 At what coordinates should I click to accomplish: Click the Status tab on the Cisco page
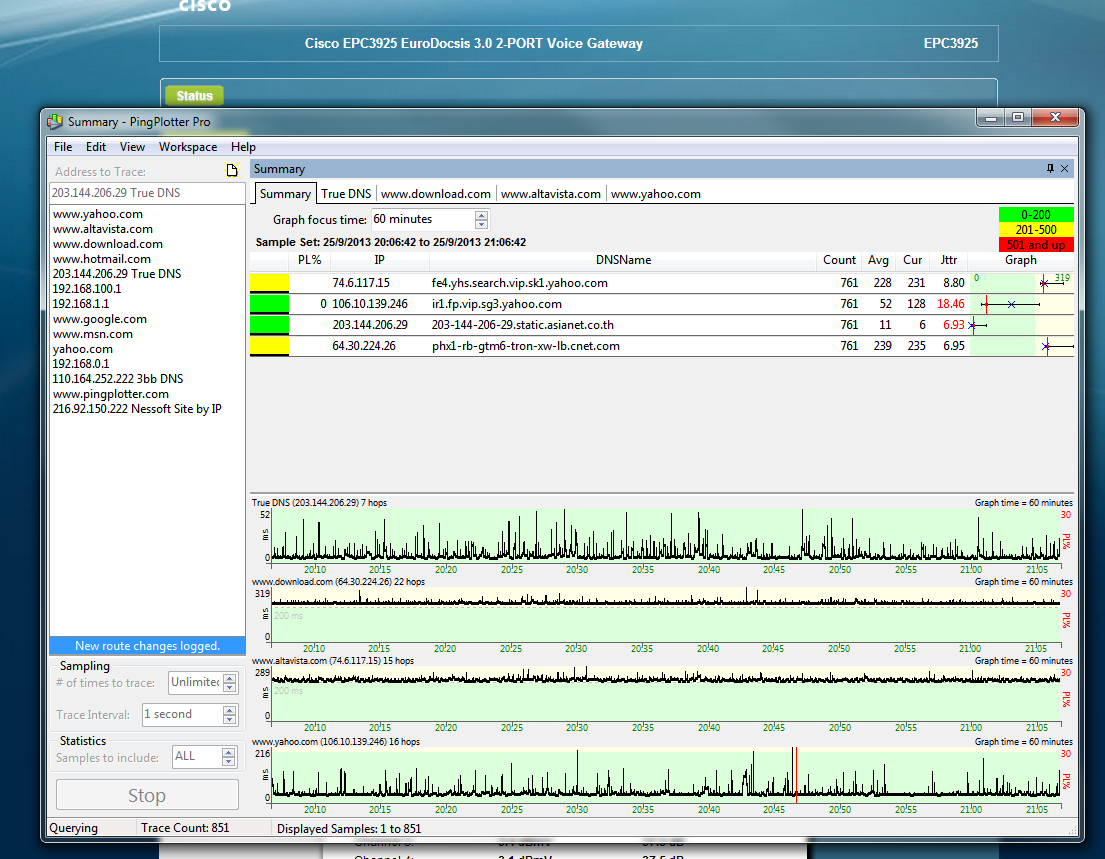coord(194,96)
